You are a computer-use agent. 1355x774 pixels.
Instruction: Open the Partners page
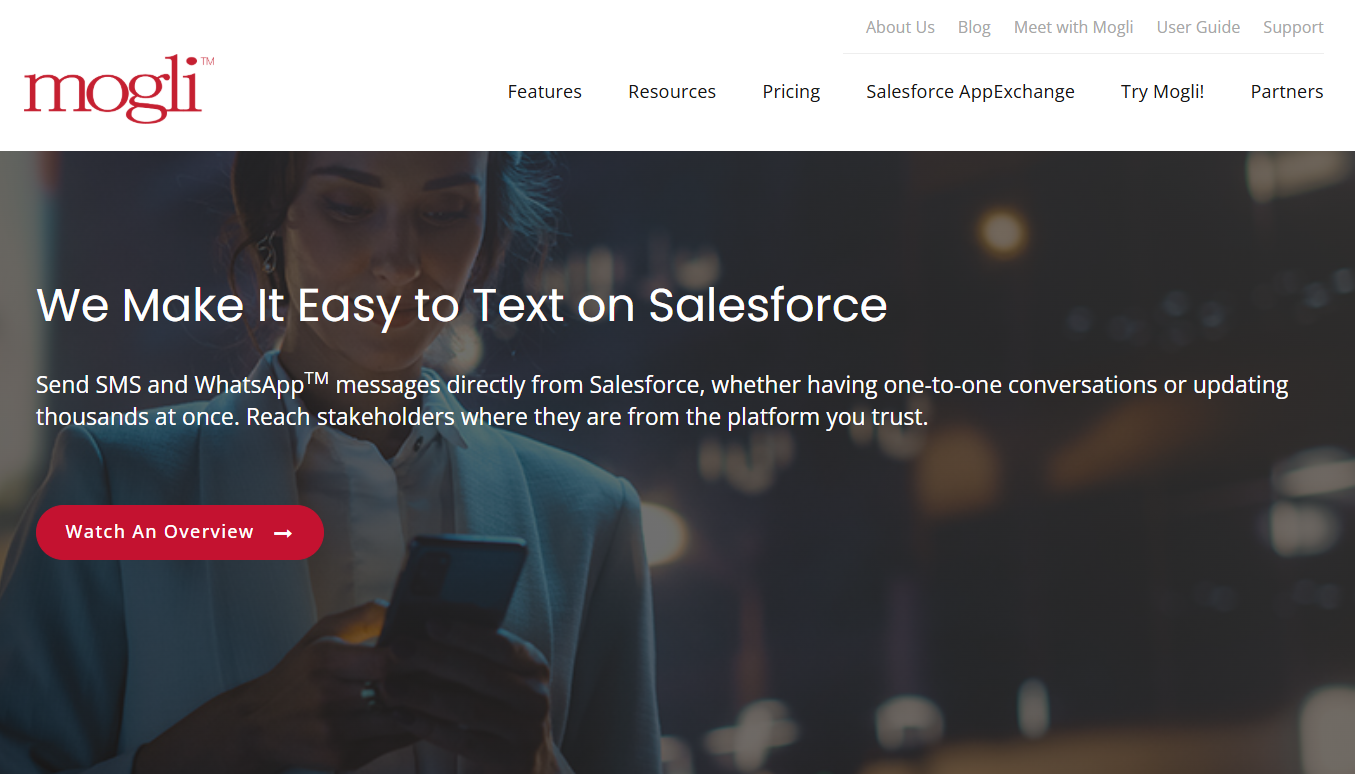pos(1286,91)
